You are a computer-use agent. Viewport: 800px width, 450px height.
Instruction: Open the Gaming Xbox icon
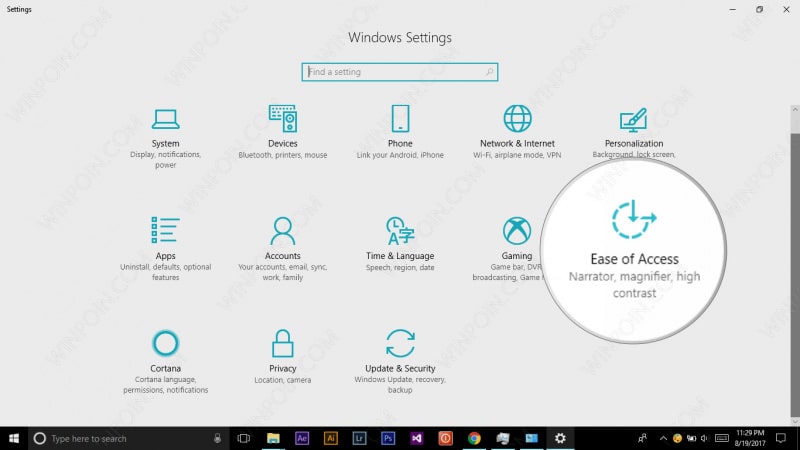(517, 231)
